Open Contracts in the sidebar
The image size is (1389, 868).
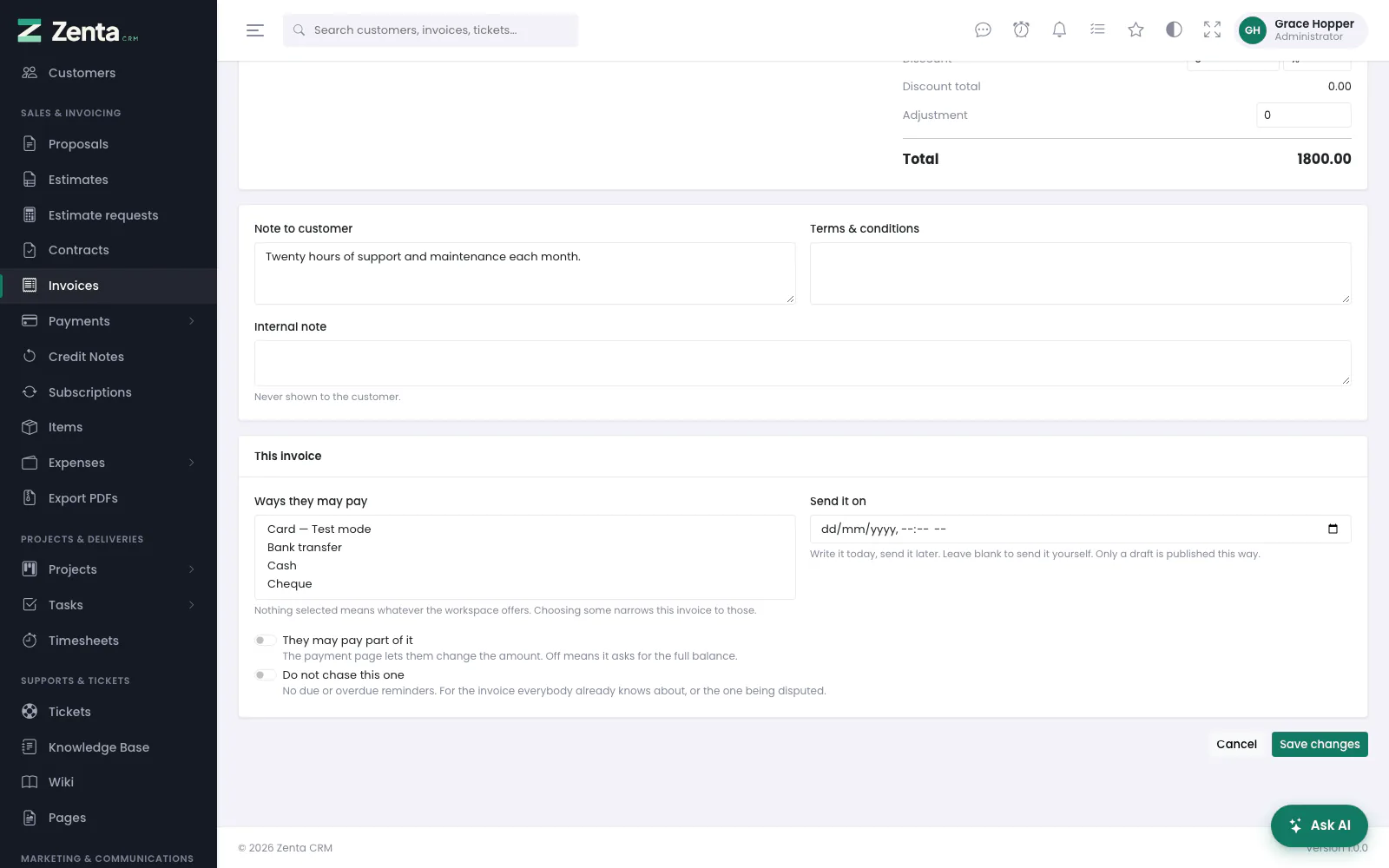(x=109, y=250)
